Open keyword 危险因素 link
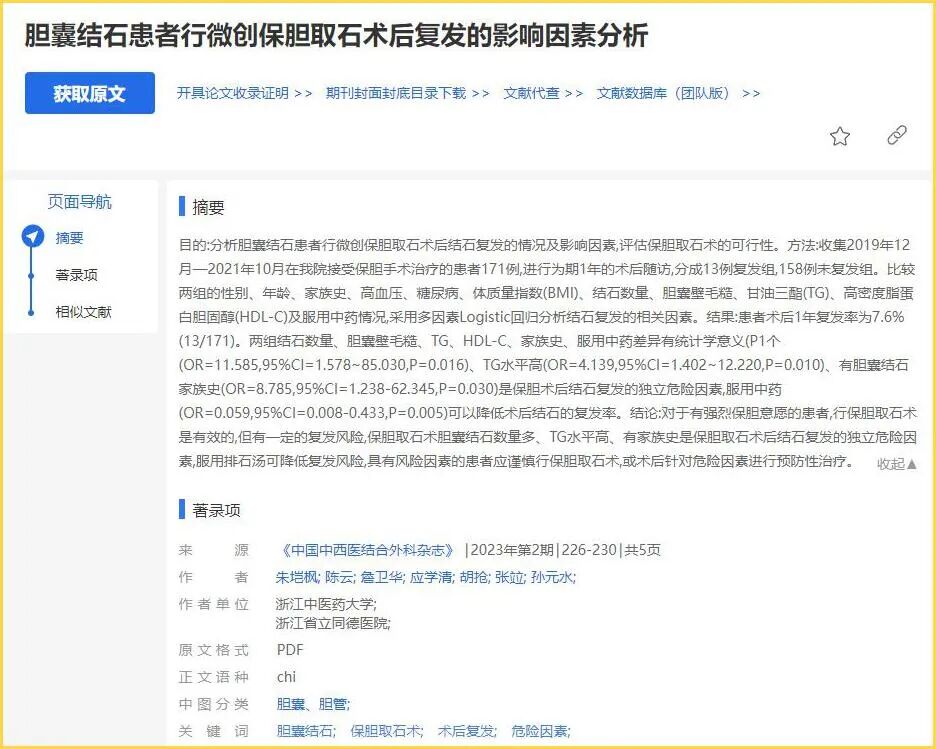The height and width of the screenshot is (749, 936). point(540,731)
